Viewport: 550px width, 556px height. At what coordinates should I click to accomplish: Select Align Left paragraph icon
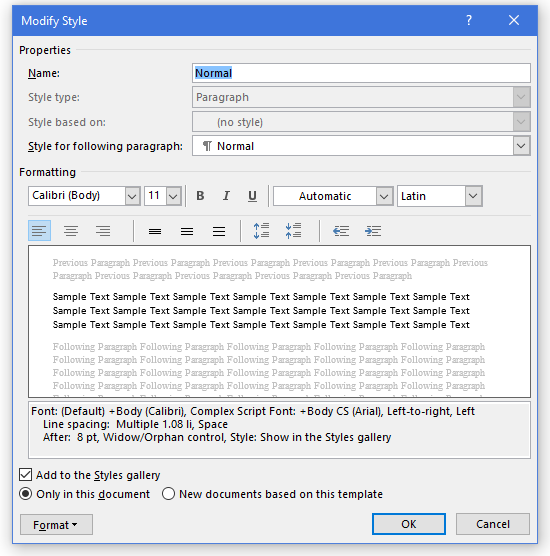coord(39,231)
